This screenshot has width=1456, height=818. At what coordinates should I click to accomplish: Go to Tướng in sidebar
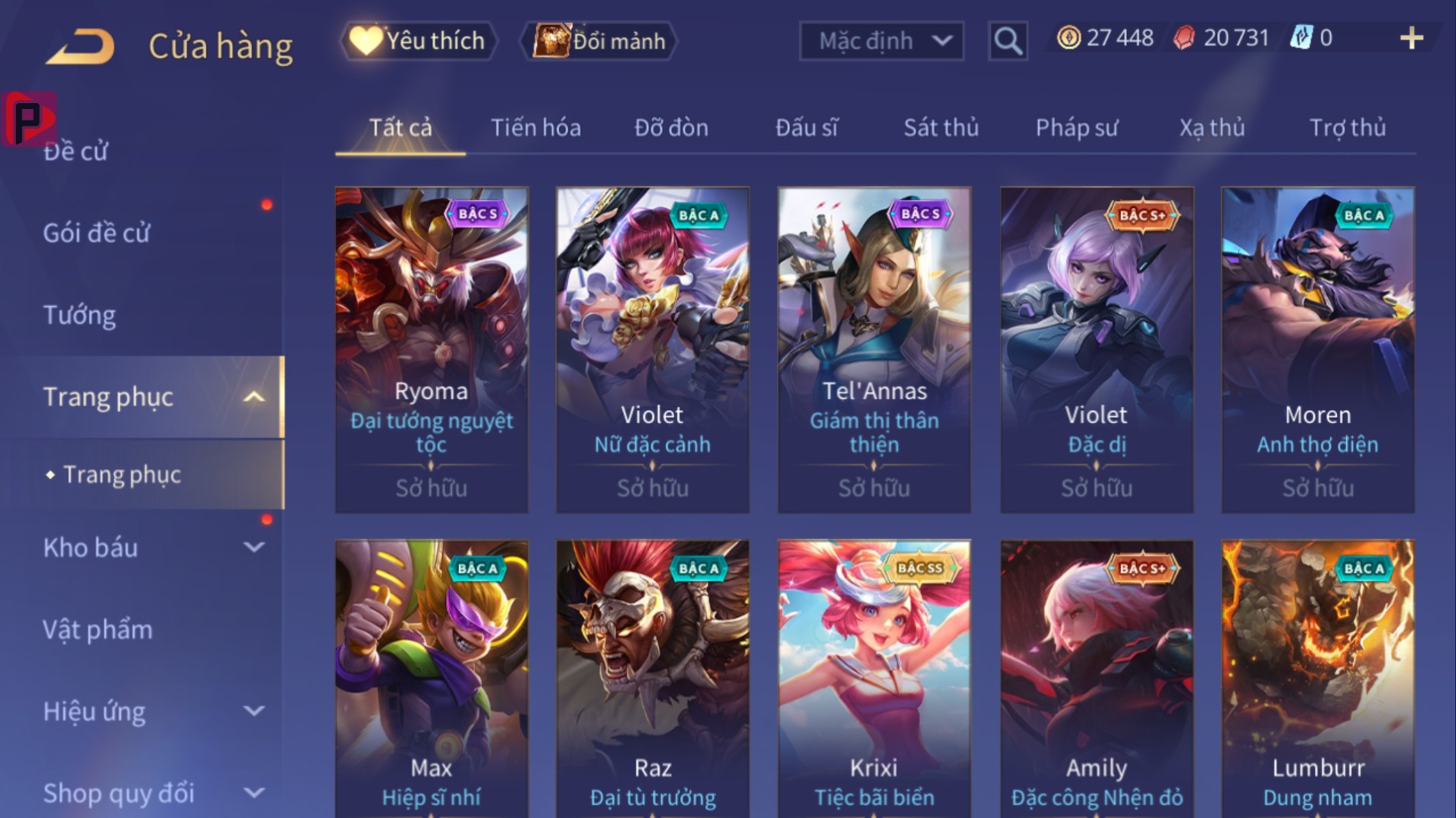tap(79, 315)
